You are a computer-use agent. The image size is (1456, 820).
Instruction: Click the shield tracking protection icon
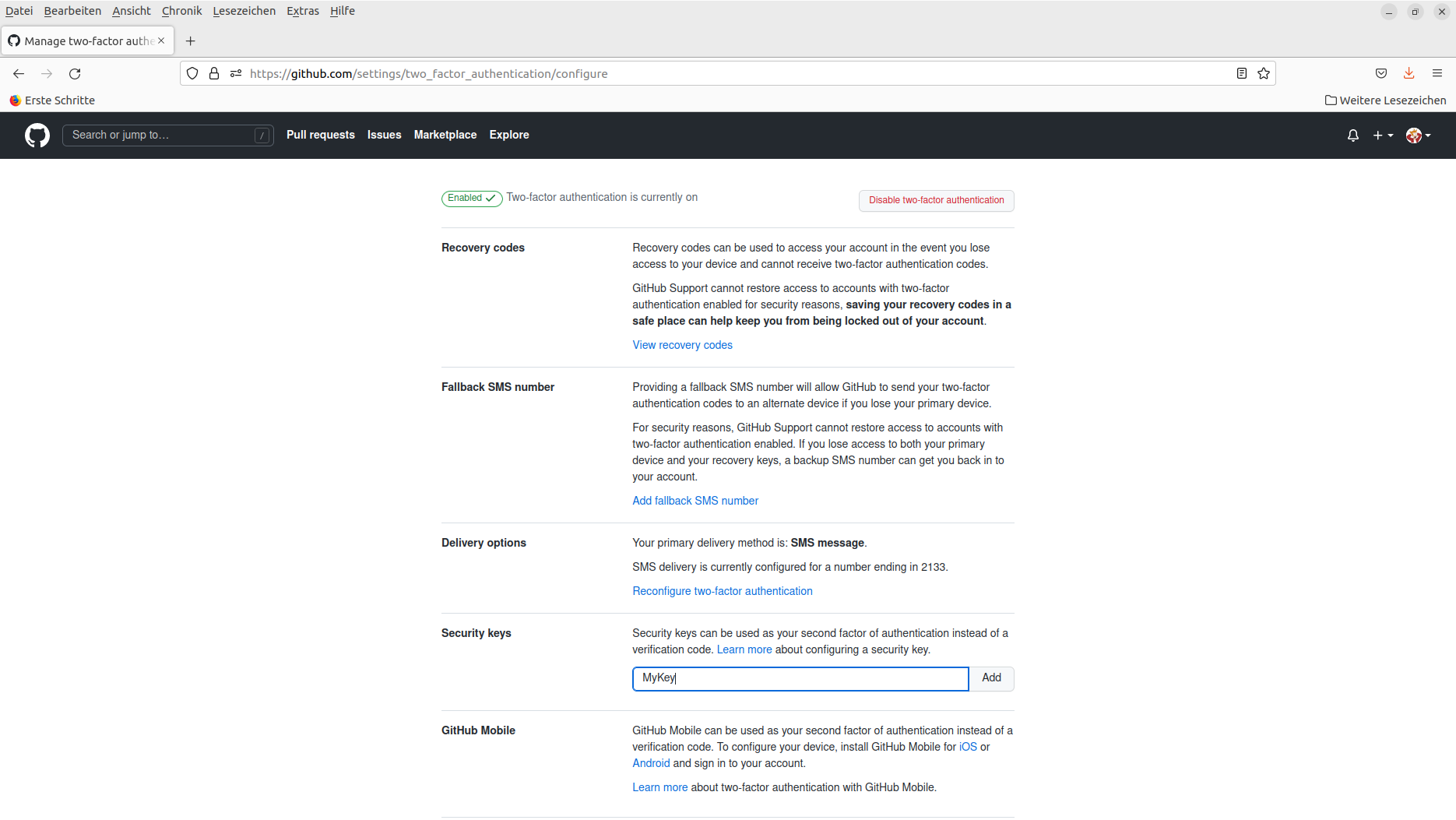(x=192, y=73)
